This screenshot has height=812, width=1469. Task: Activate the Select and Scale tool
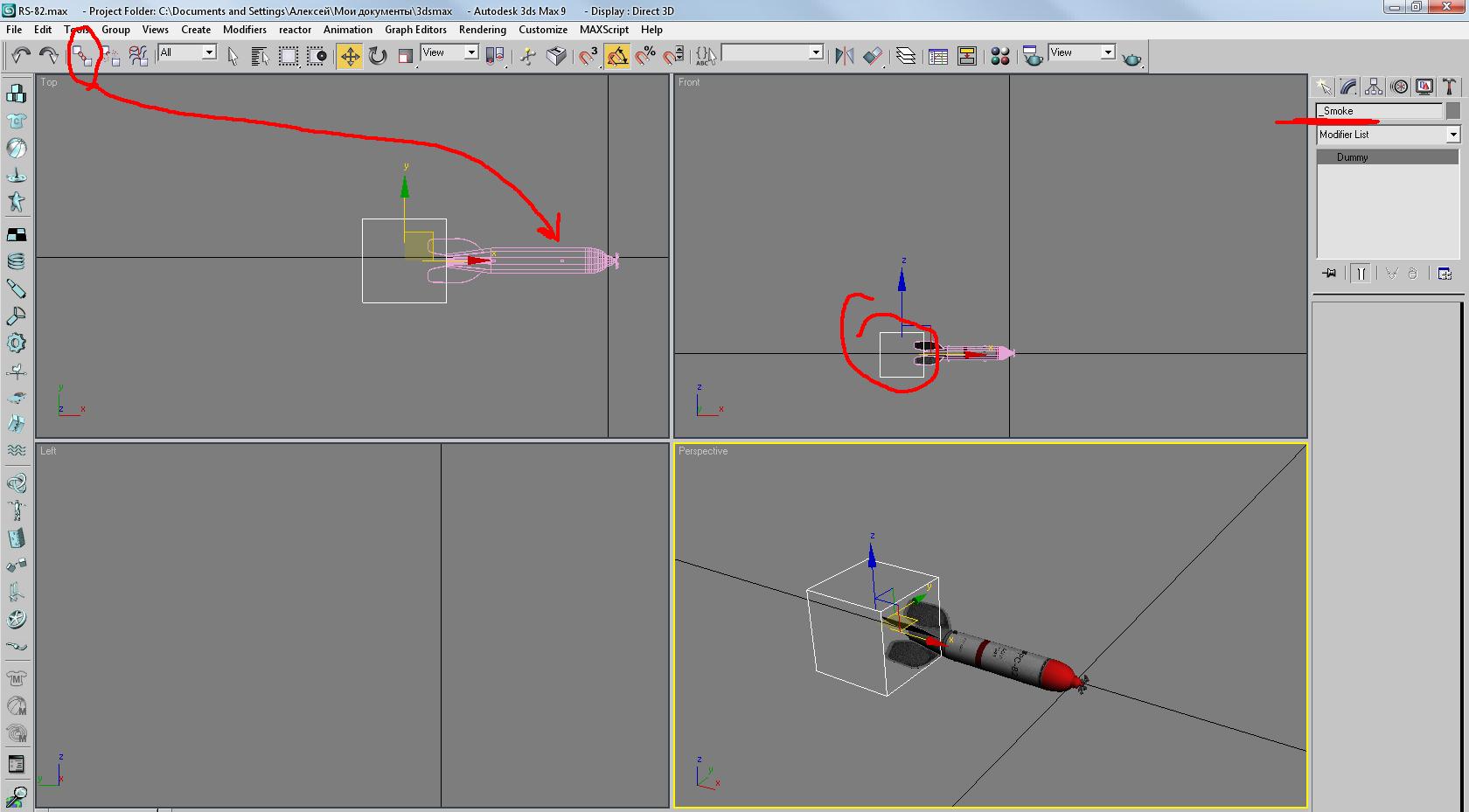pos(406,56)
